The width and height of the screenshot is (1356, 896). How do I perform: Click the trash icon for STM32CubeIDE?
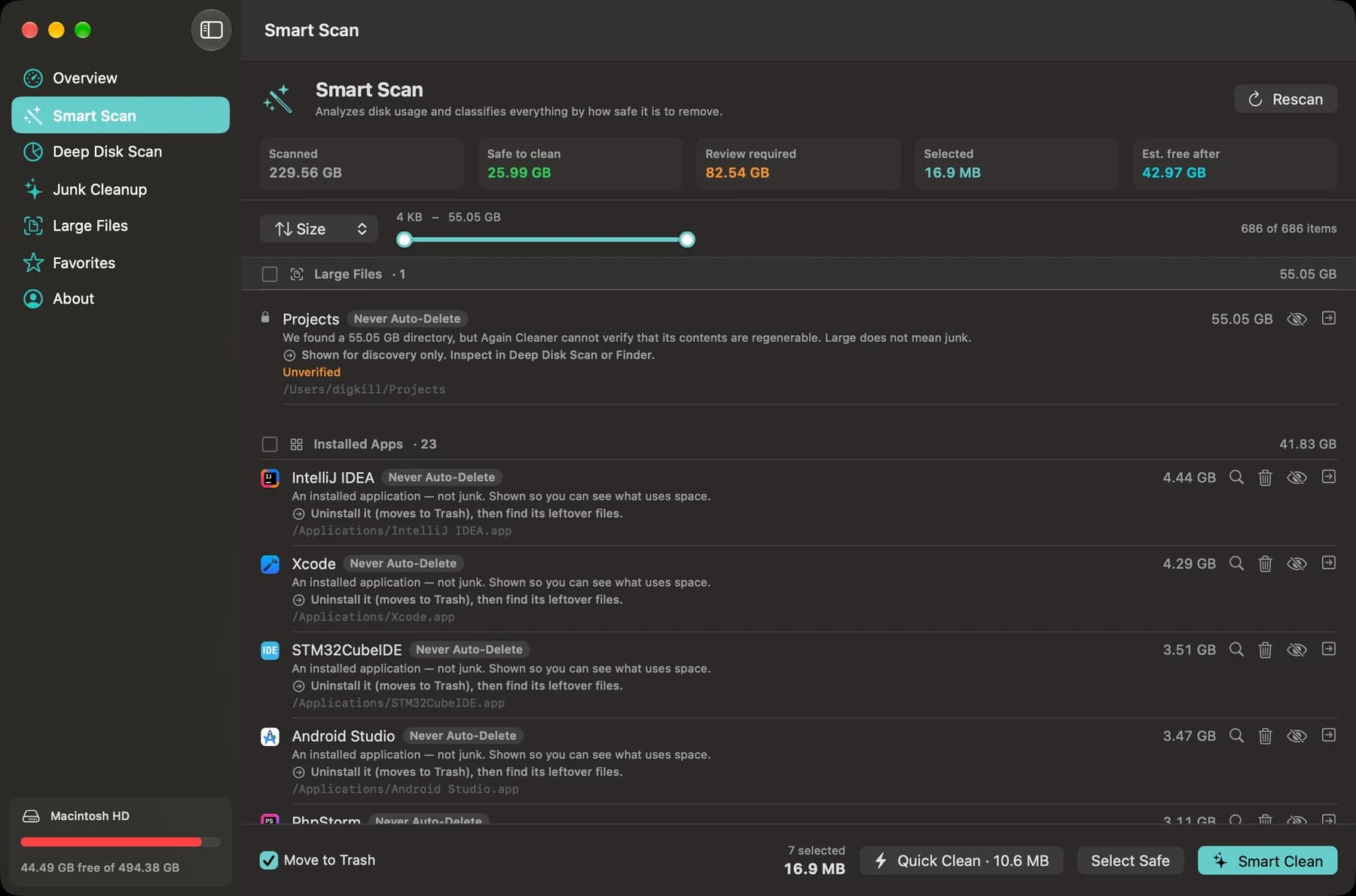tap(1266, 650)
